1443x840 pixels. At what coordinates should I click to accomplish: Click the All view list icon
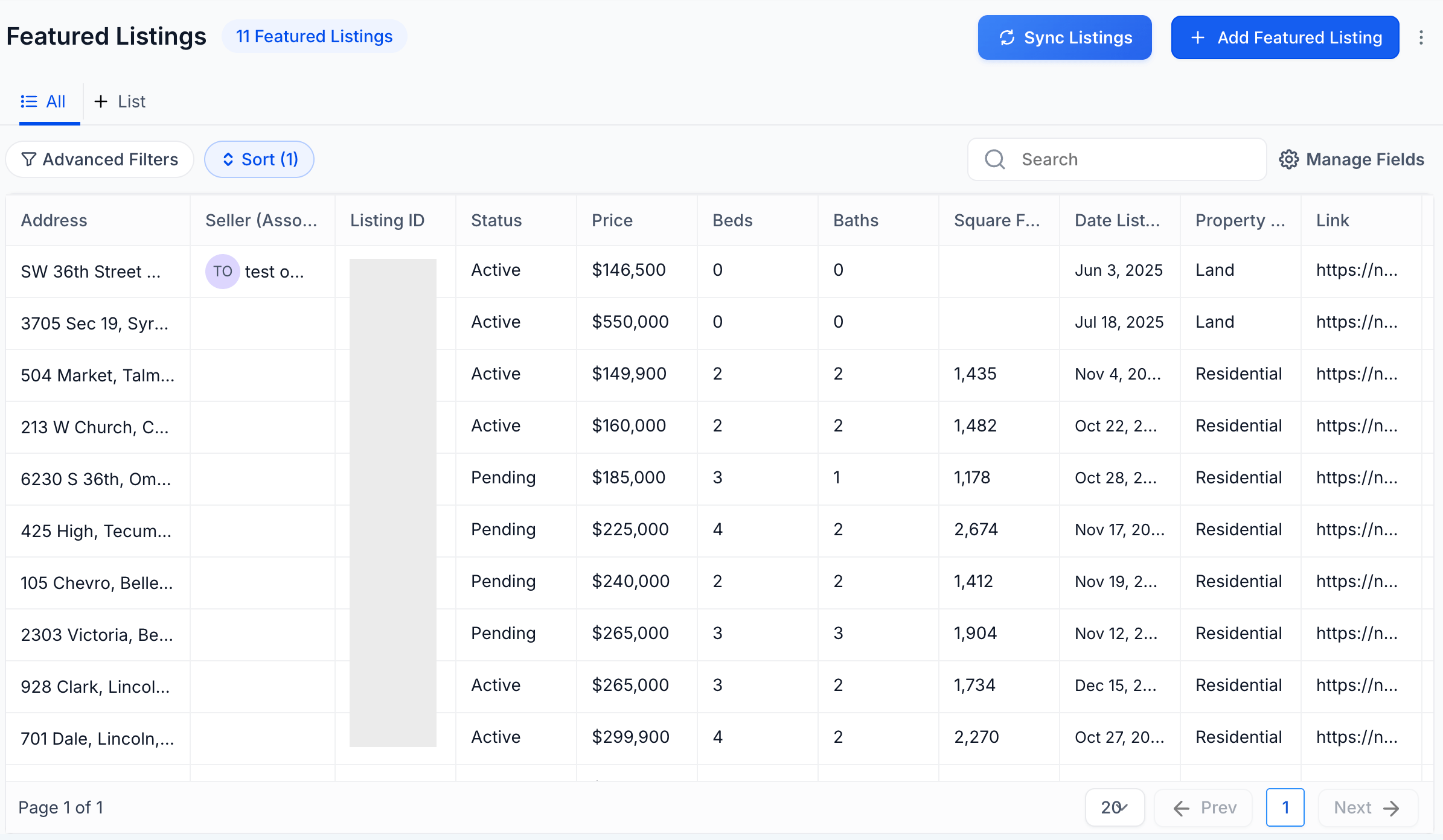(28, 101)
